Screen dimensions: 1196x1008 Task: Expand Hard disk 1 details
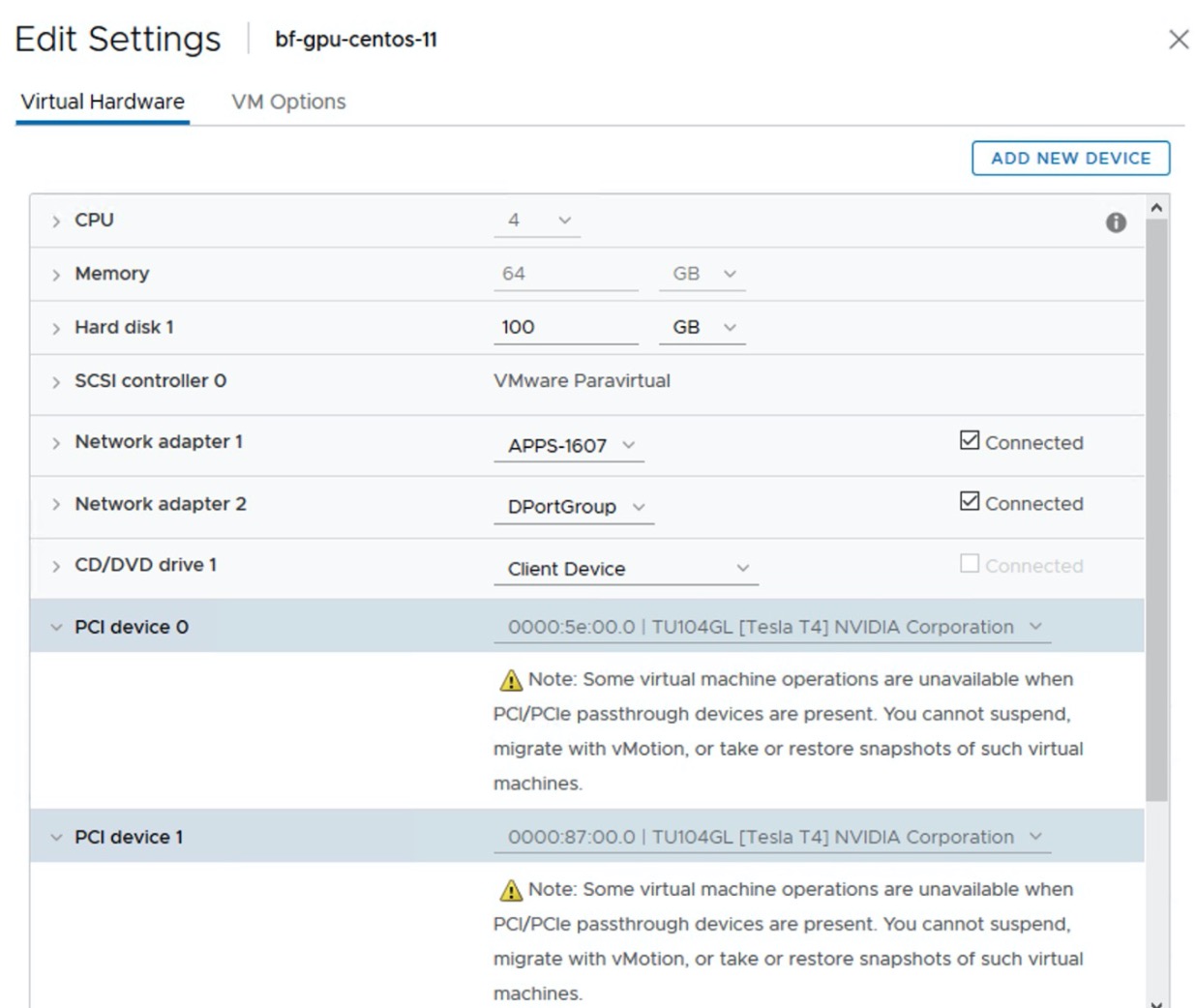(56, 328)
